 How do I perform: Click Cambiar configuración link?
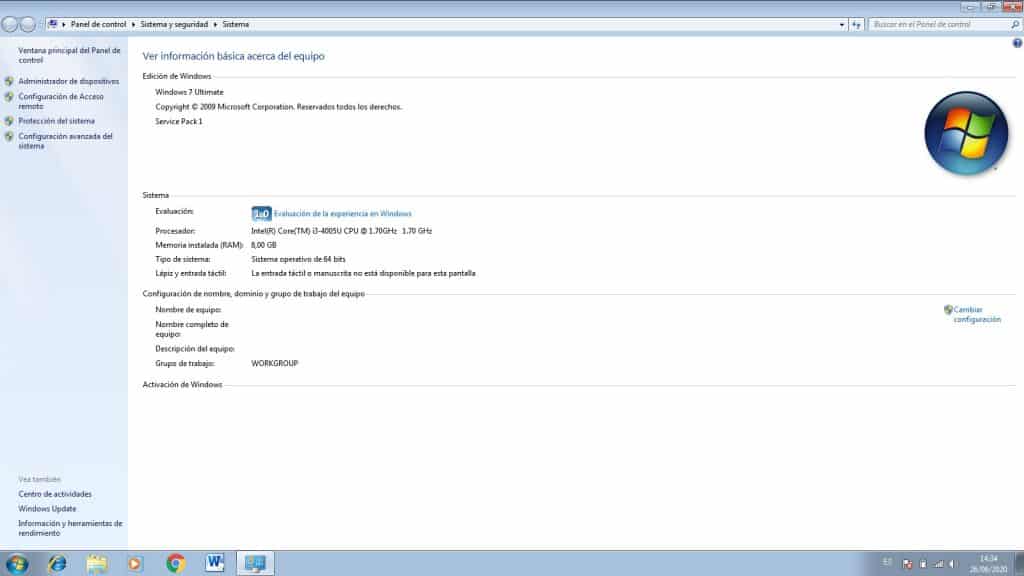[x=977, y=315]
